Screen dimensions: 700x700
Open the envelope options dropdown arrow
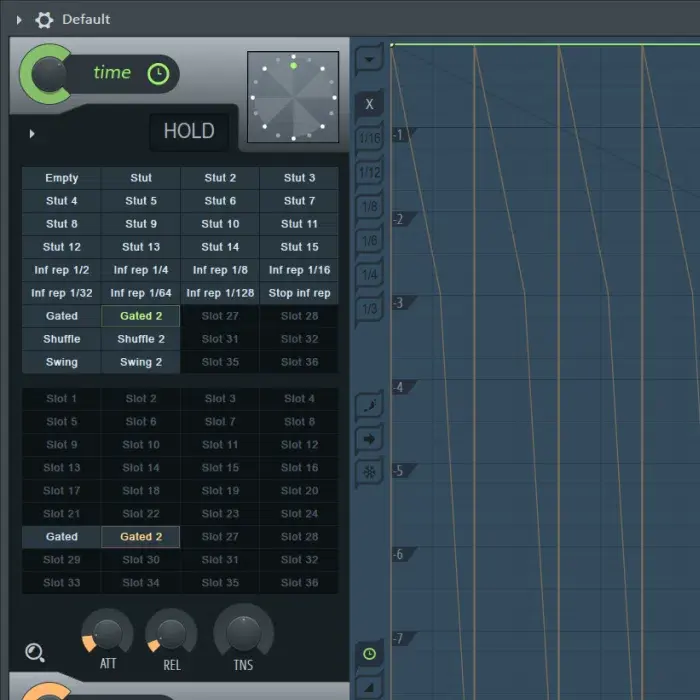[369, 59]
